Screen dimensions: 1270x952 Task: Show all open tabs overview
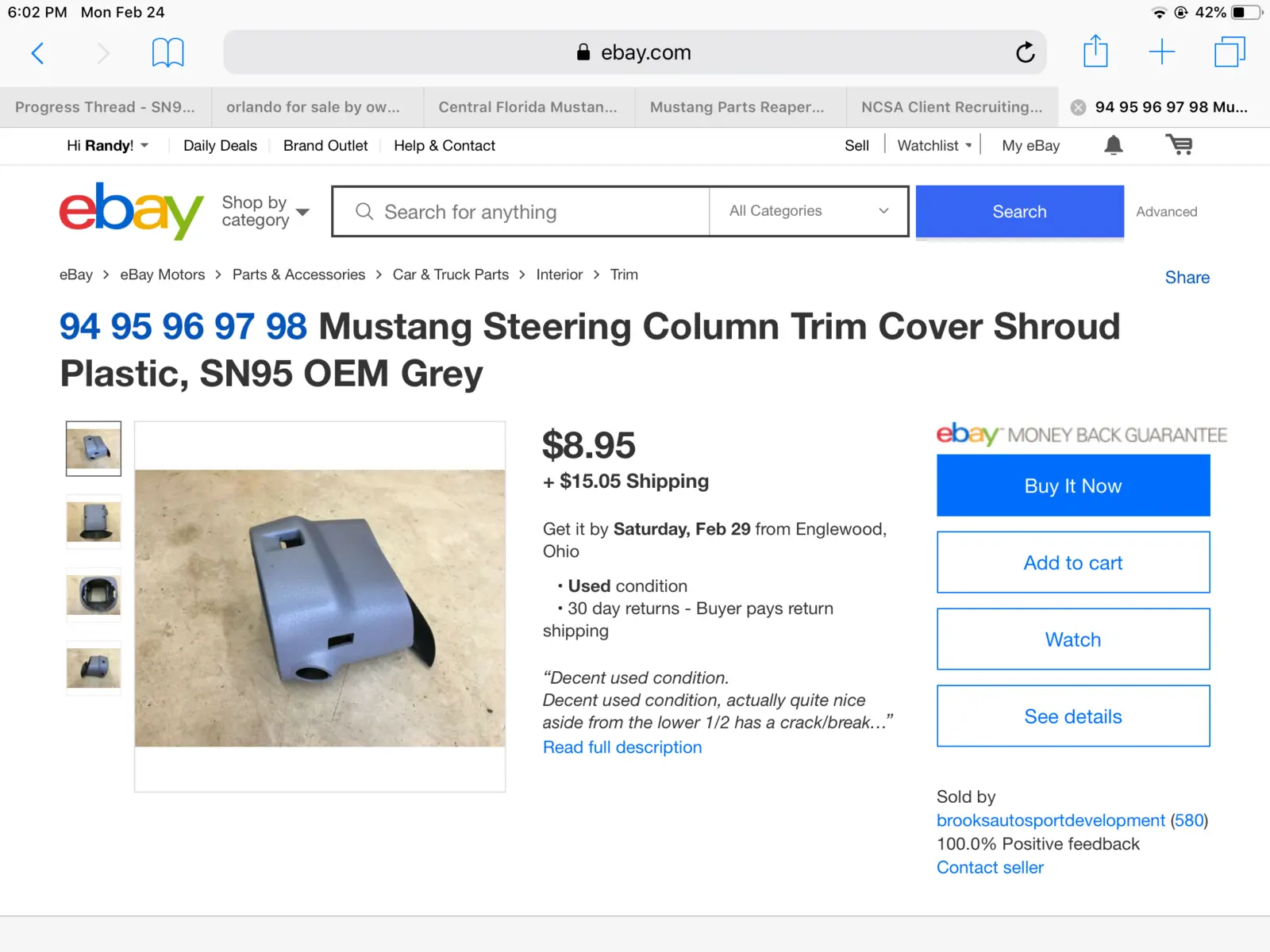click(x=1230, y=52)
